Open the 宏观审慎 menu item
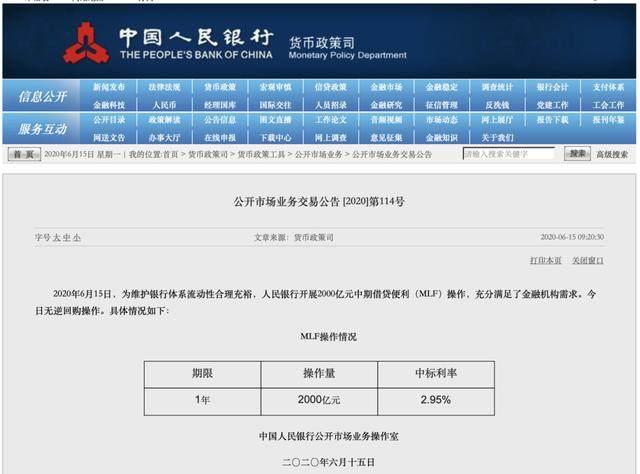Viewport: 640px width, 474px height. click(276, 87)
